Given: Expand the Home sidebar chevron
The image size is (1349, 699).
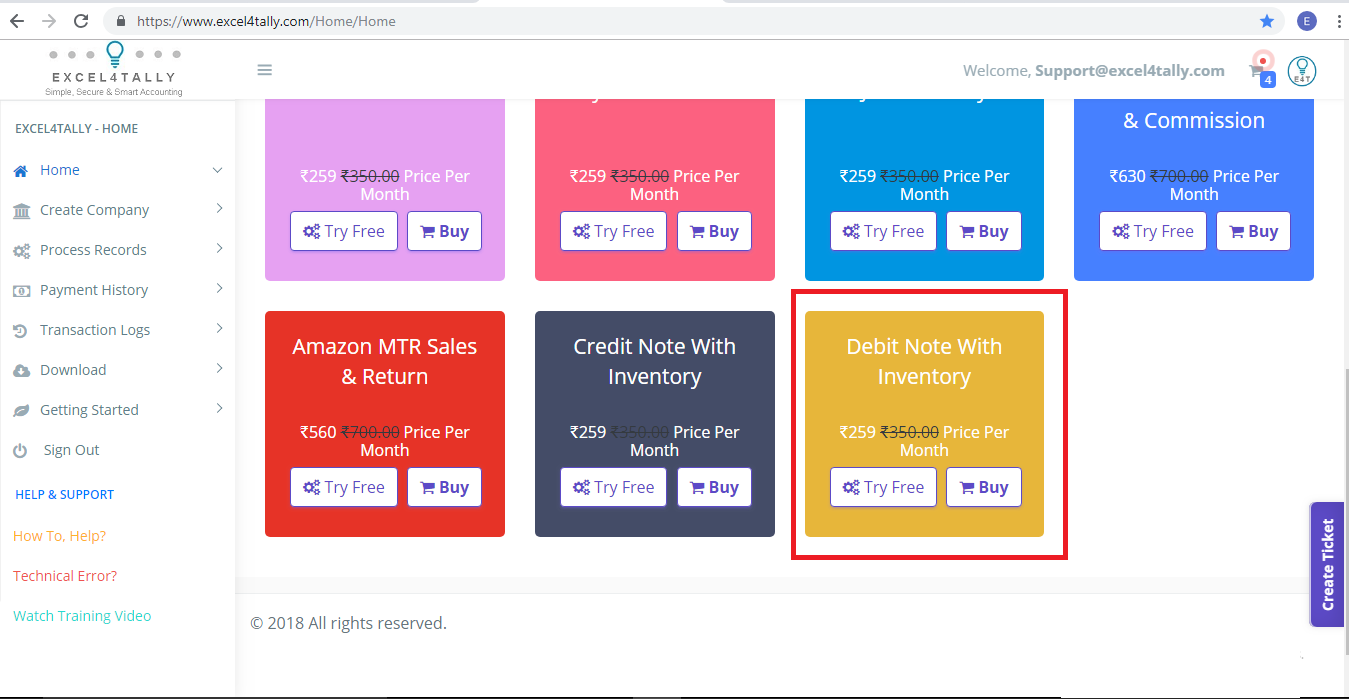Looking at the screenshot, I should [218, 170].
